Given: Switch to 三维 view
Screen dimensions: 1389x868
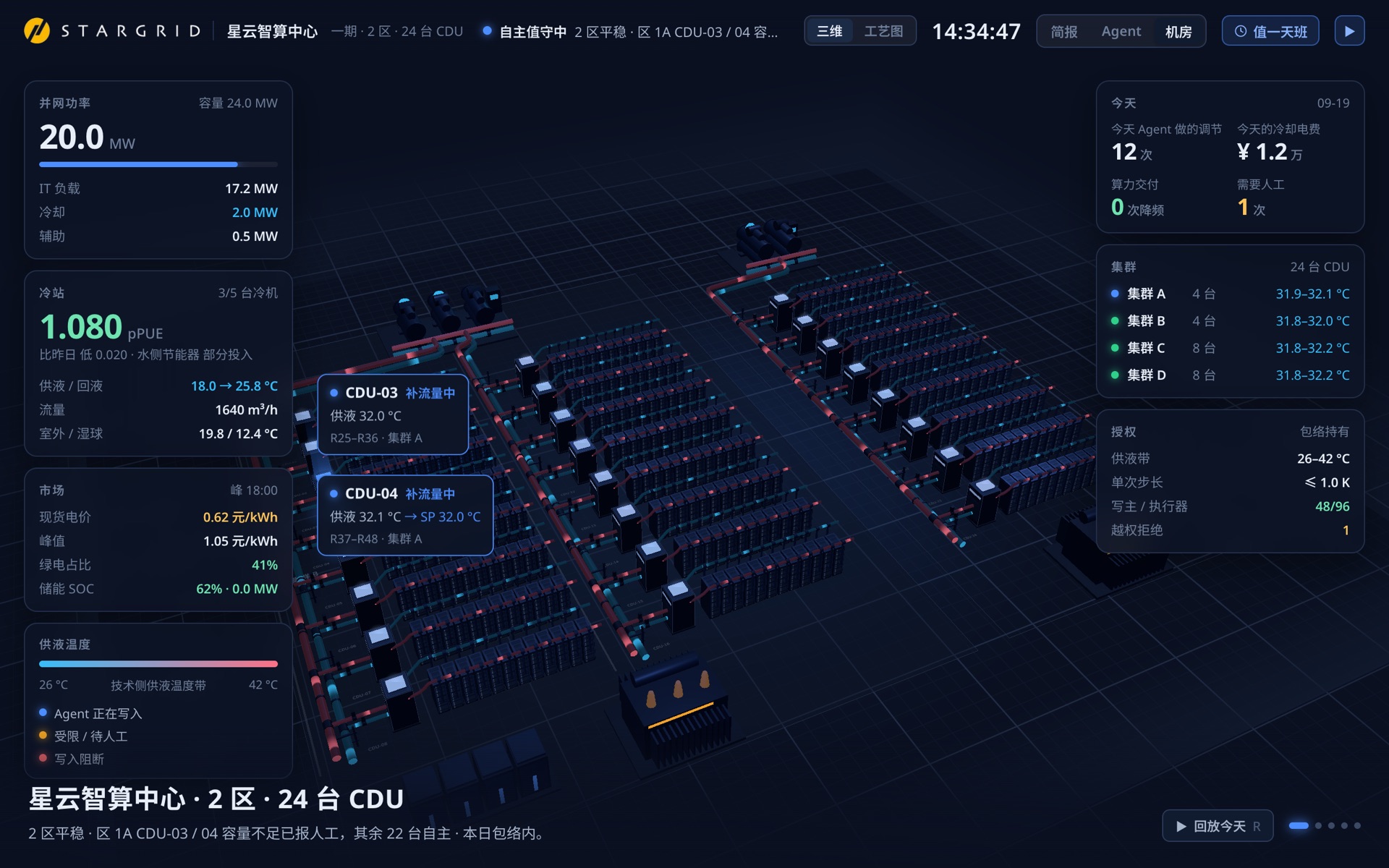Looking at the screenshot, I should point(829,31).
